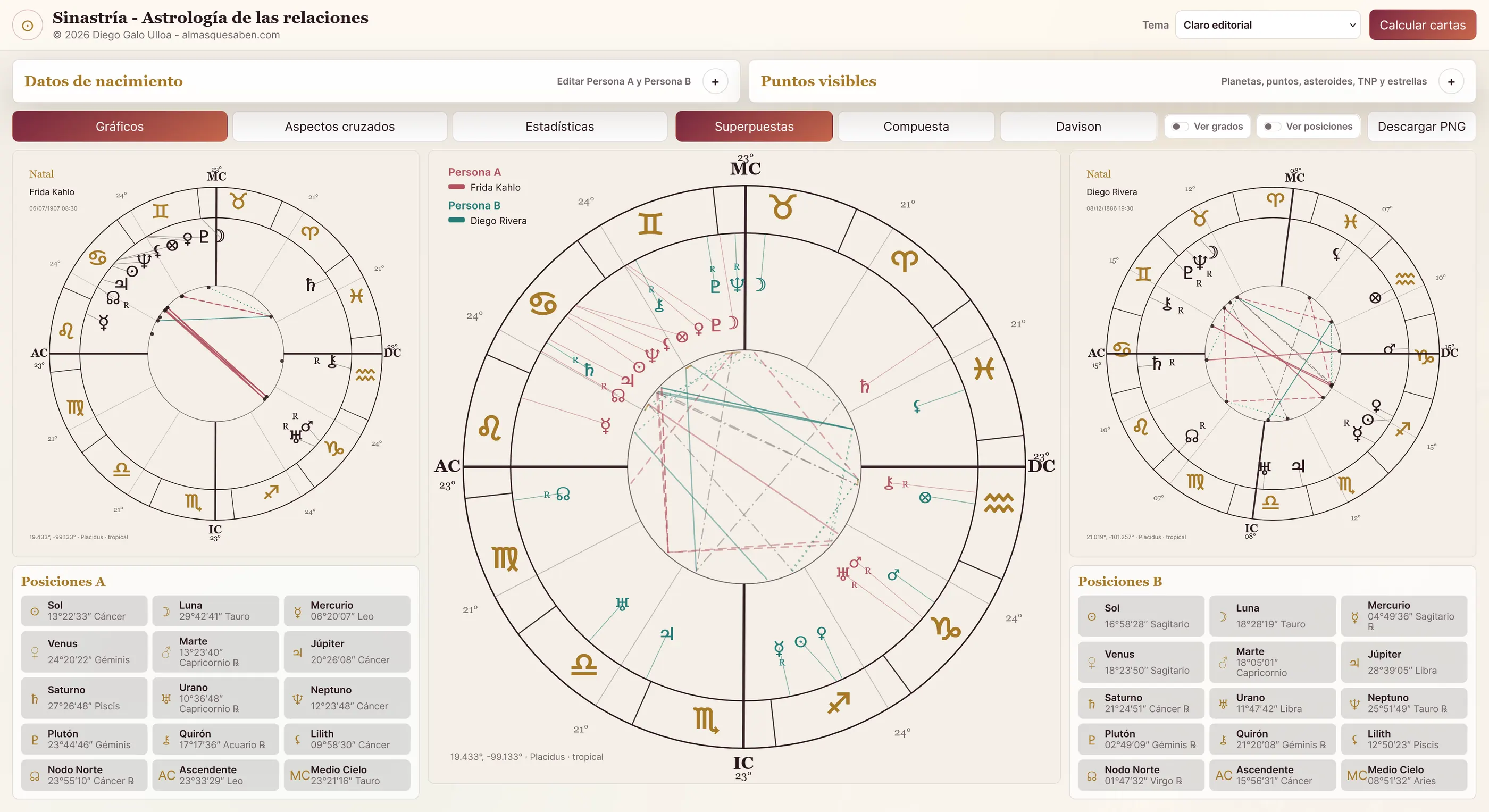Toggle the Ver posiciones switch

click(x=1271, y=127)
